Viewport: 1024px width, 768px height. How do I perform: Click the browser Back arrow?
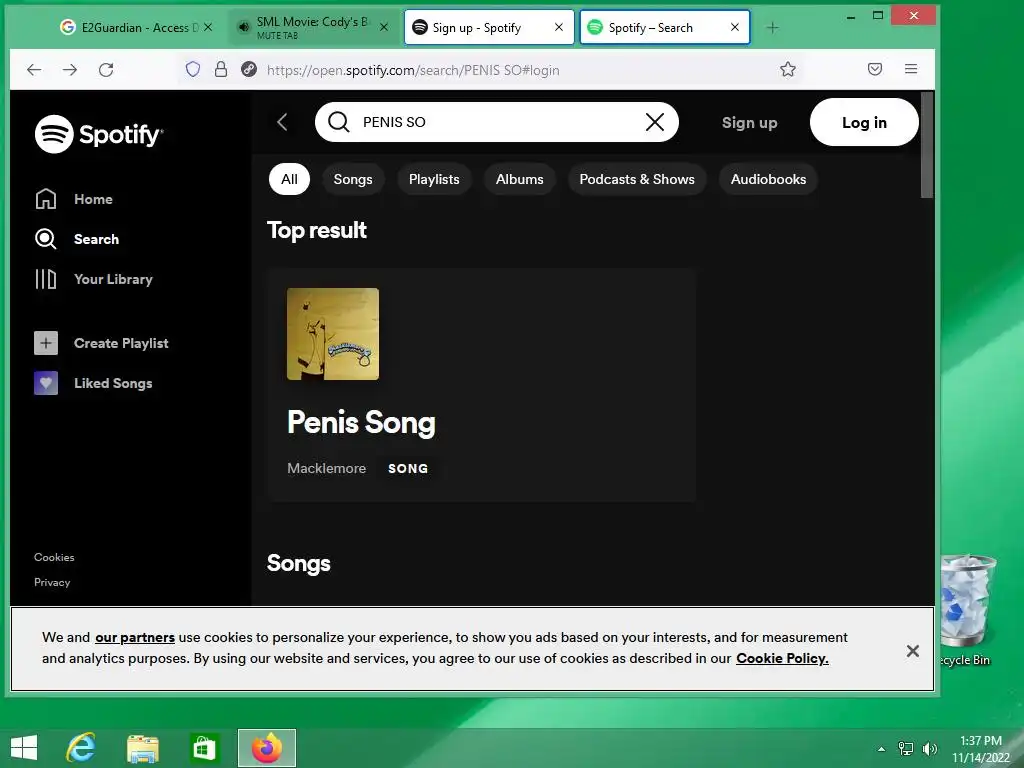pyautogui.click(x=34, y=70)
